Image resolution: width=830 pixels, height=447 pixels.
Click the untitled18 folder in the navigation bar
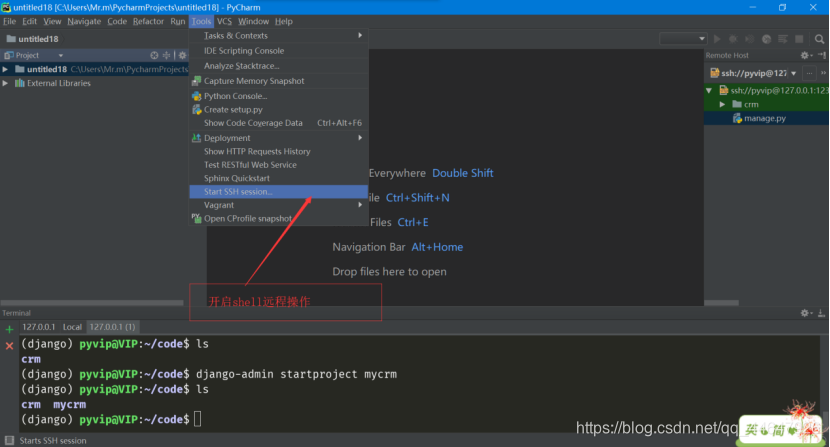point(33,39)
